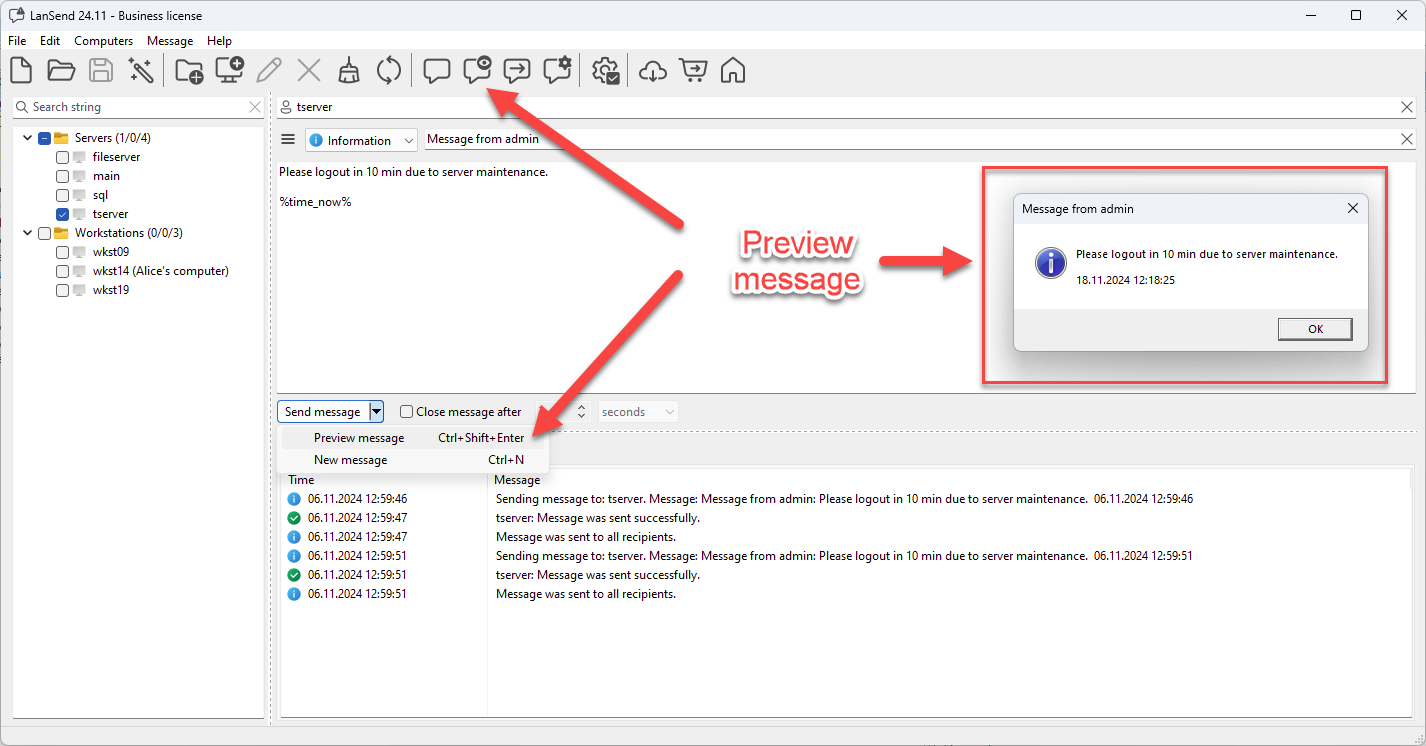The width and height of the screenshot is (1426, 746).
Task: Click the Send message button
Action: click(322, 412)
